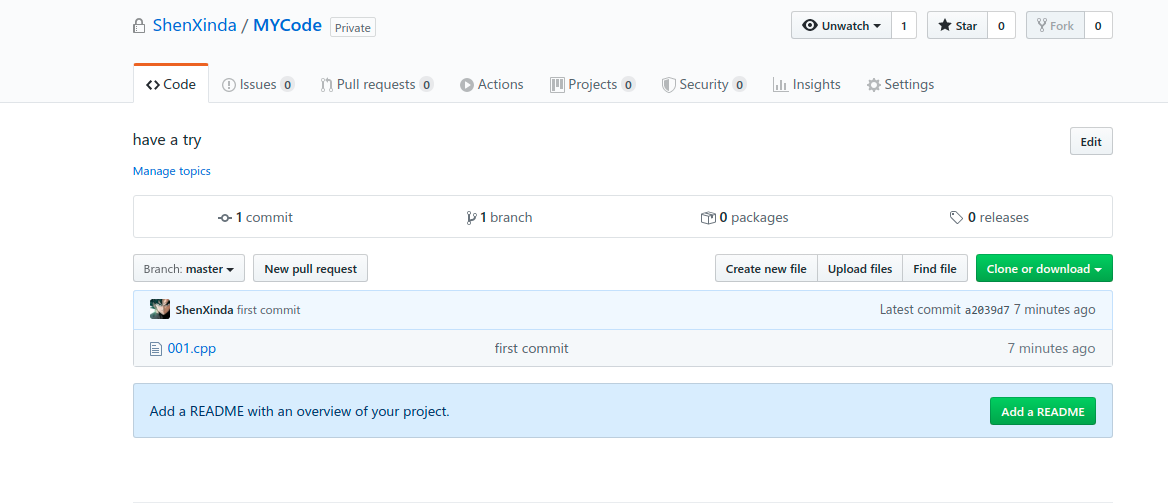1168x503 pixels.
Task: Click the releases tag icon
Action: [957, 218]
